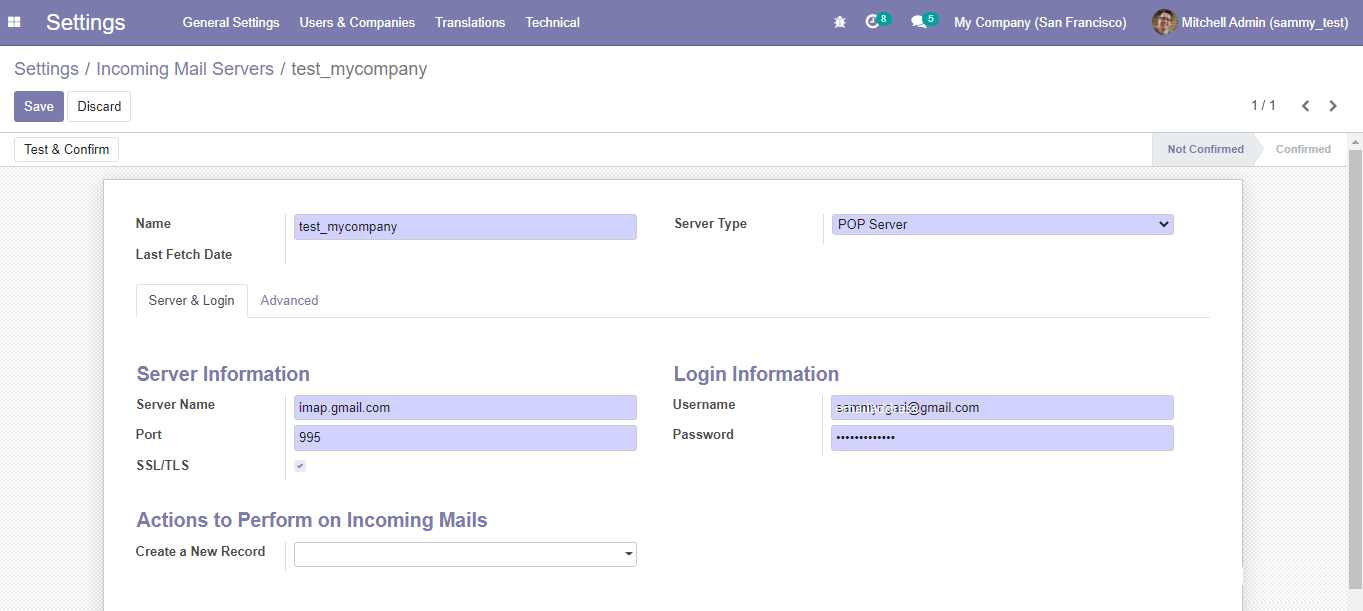Image resolution: width=1363 pixels, height=611 pixels.
Task: Click the Server Name input field
Action: [x=465, y=408]
